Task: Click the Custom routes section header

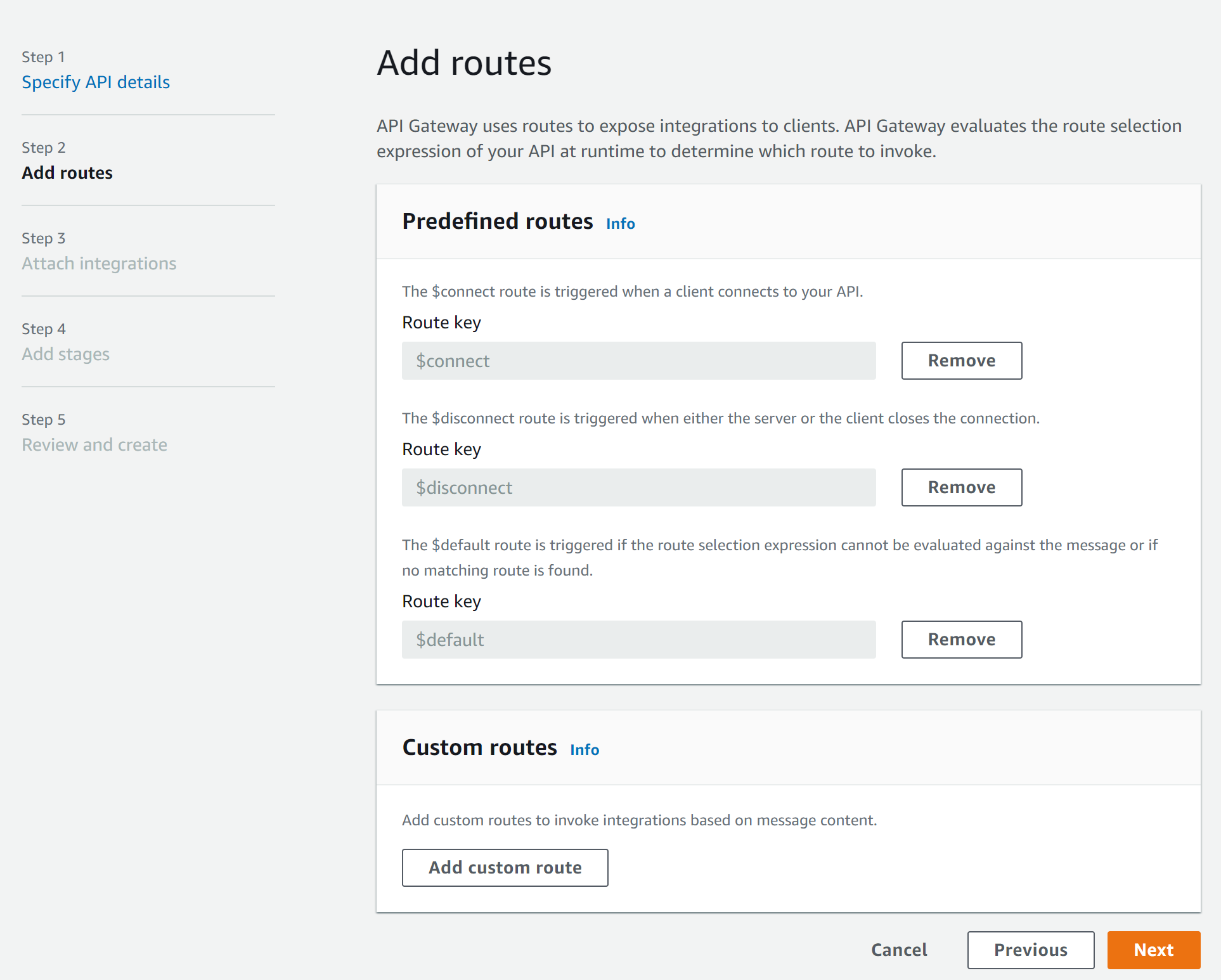Action: point(479,748)
